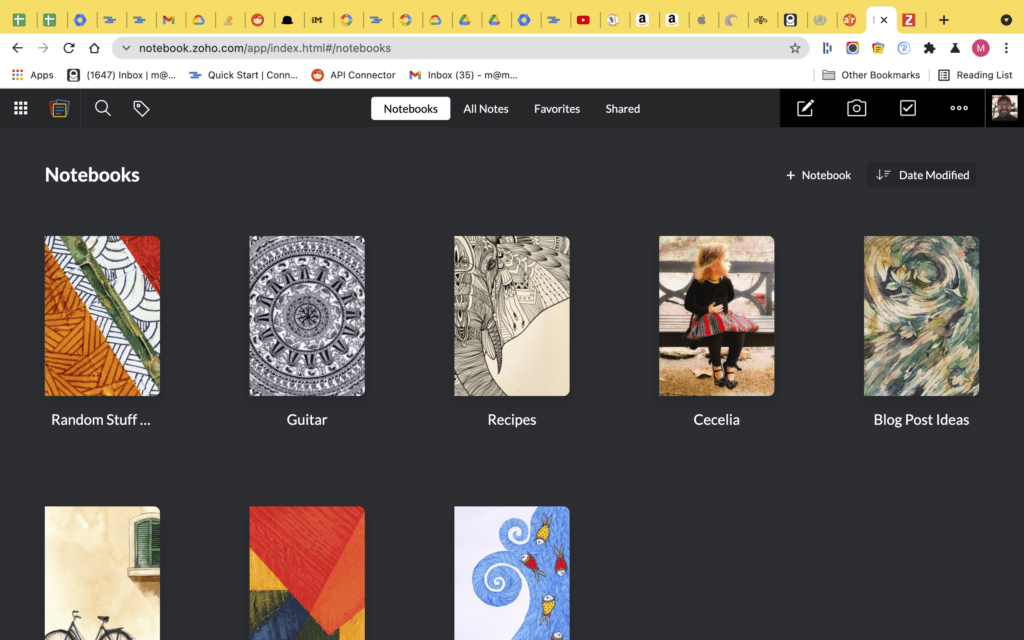The height and width of the screenshot is (640, 1024).
Task: Add a new Notebook
Action: click(x=818, y=175)
